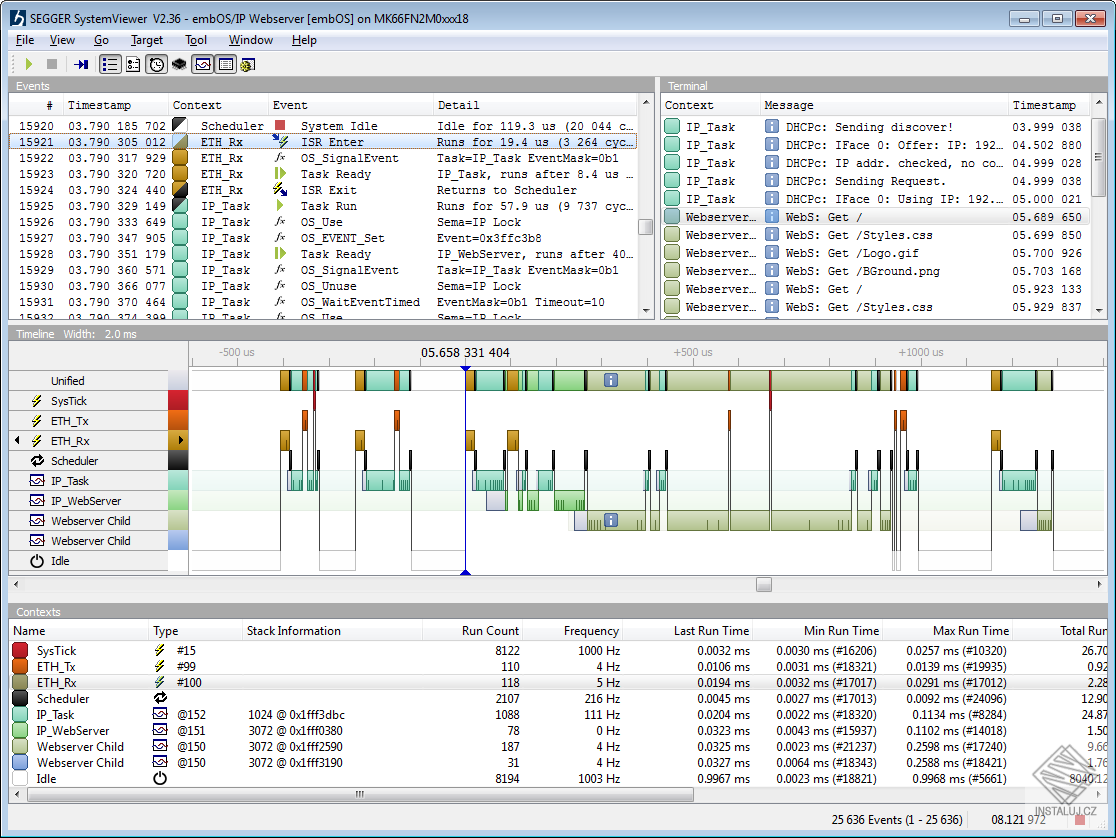Stop recording with the gray square icon
Viewport: 1116px width, 838px height.
tap(52, 64)
